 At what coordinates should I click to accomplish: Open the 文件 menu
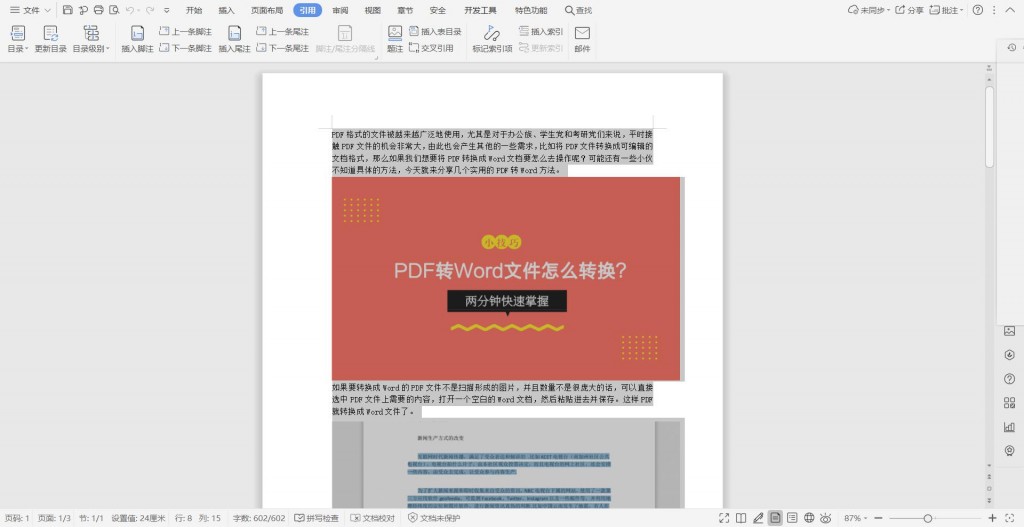point(25,10)
